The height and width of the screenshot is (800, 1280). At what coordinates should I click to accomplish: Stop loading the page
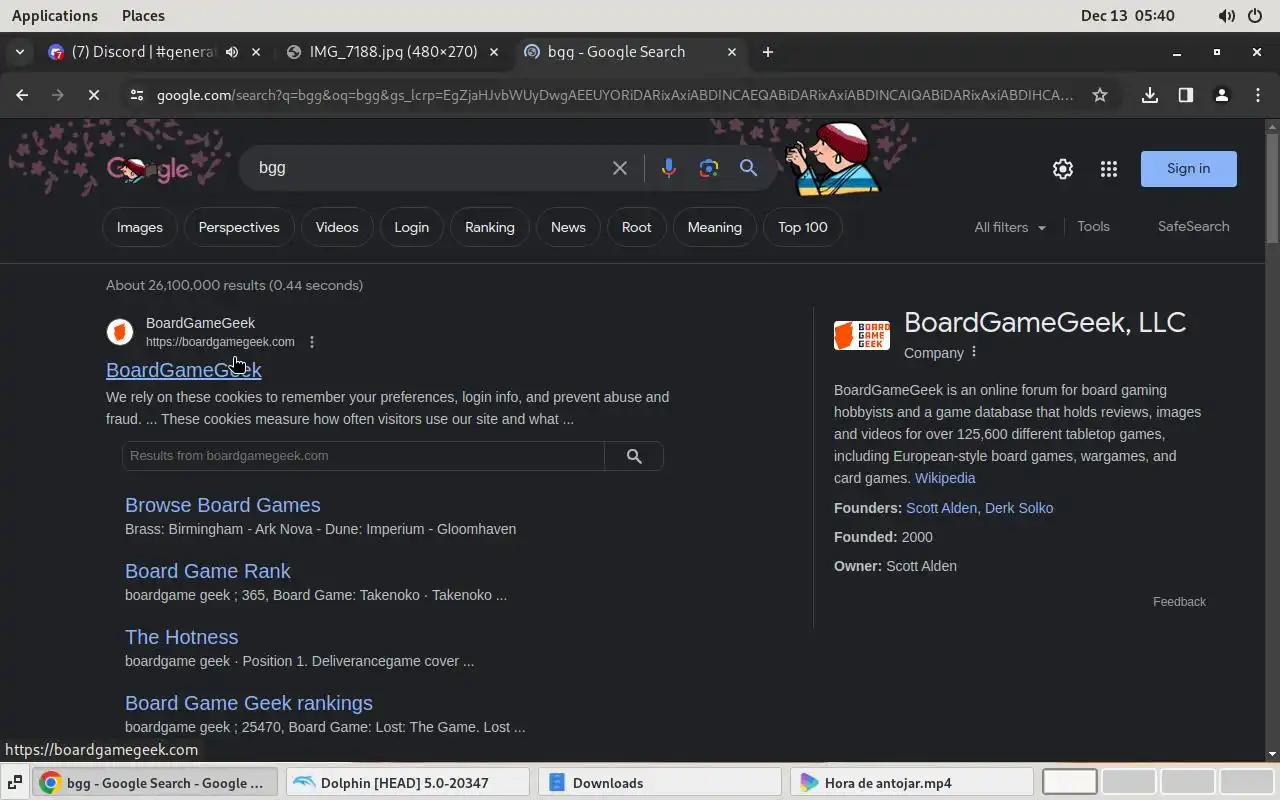tap(93, 95)
